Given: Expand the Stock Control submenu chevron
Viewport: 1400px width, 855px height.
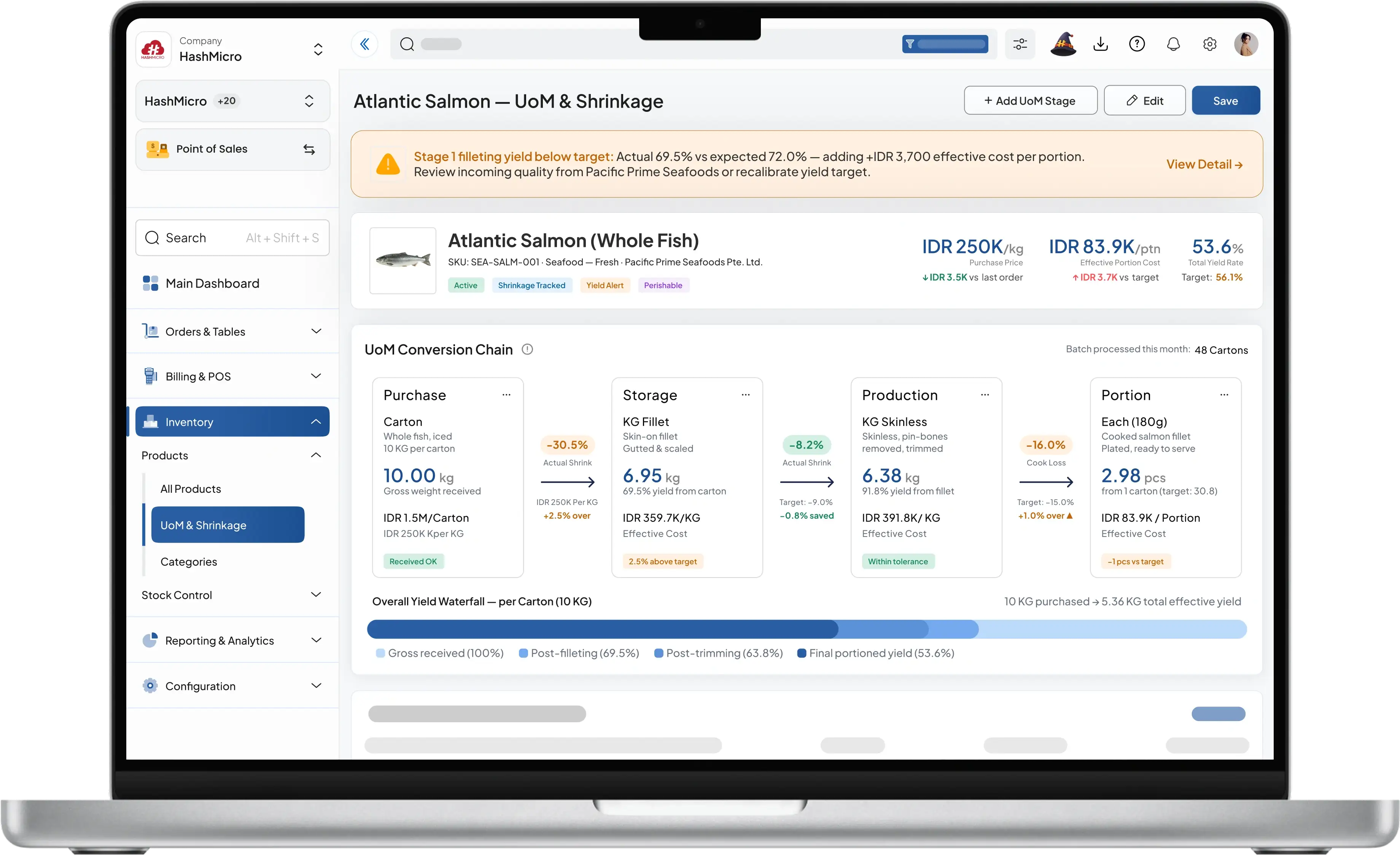Looking at the screenshot, I should [317, 595].
